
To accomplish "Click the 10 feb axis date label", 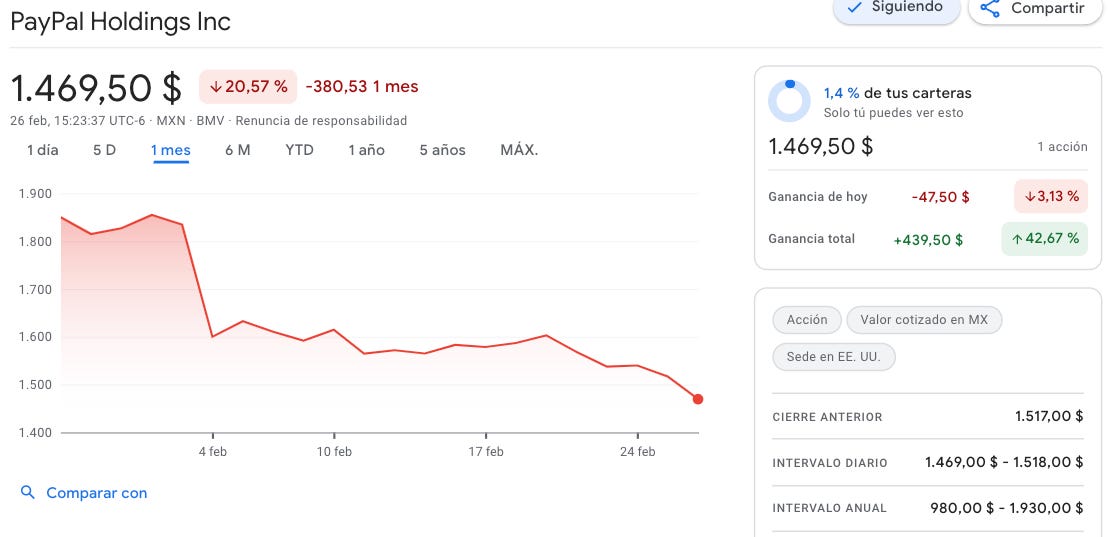I will (334, 452).
